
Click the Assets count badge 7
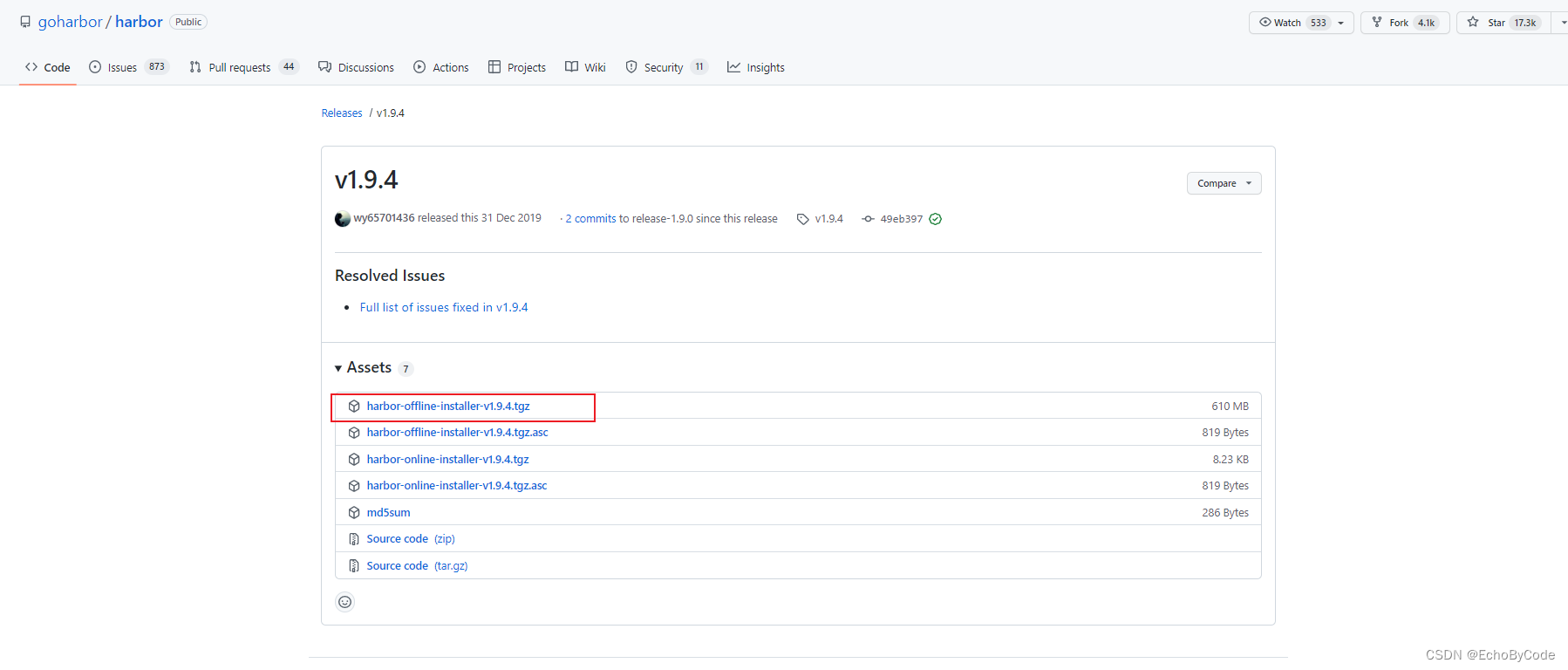point(406,369)
